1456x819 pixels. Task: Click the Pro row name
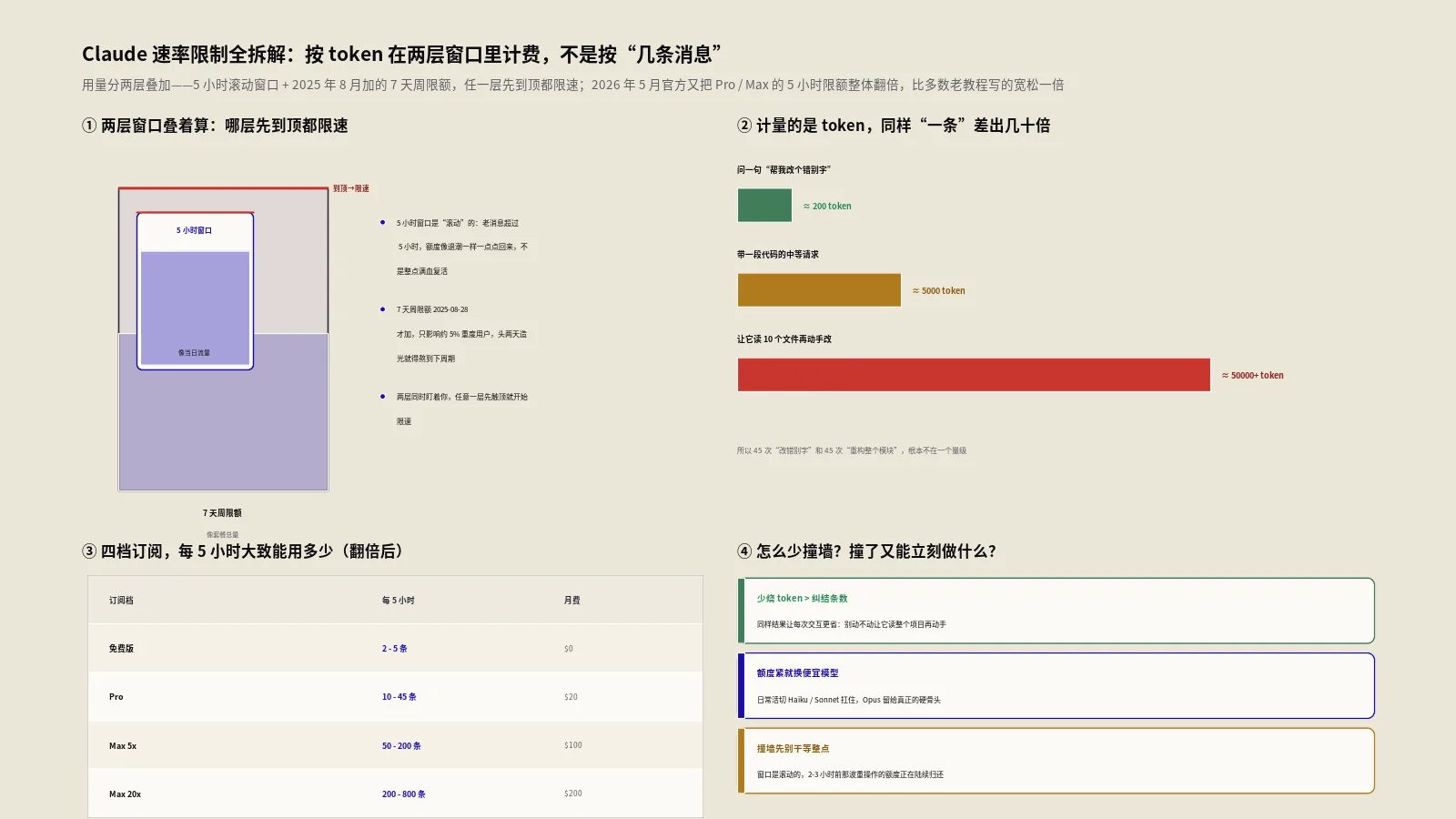116,697
